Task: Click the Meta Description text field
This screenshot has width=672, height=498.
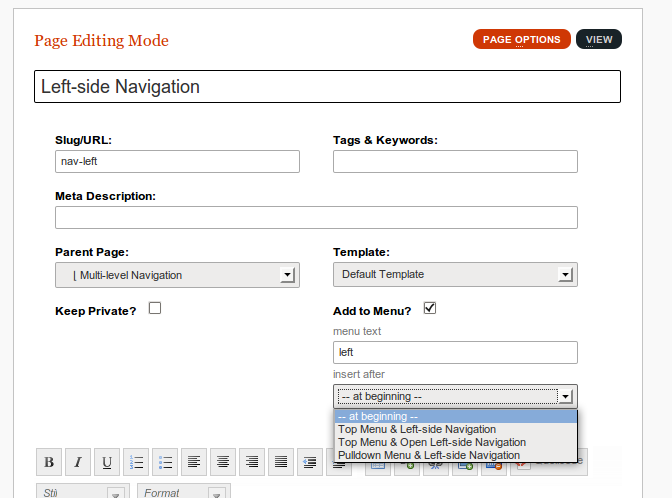Action: [316, 218]
